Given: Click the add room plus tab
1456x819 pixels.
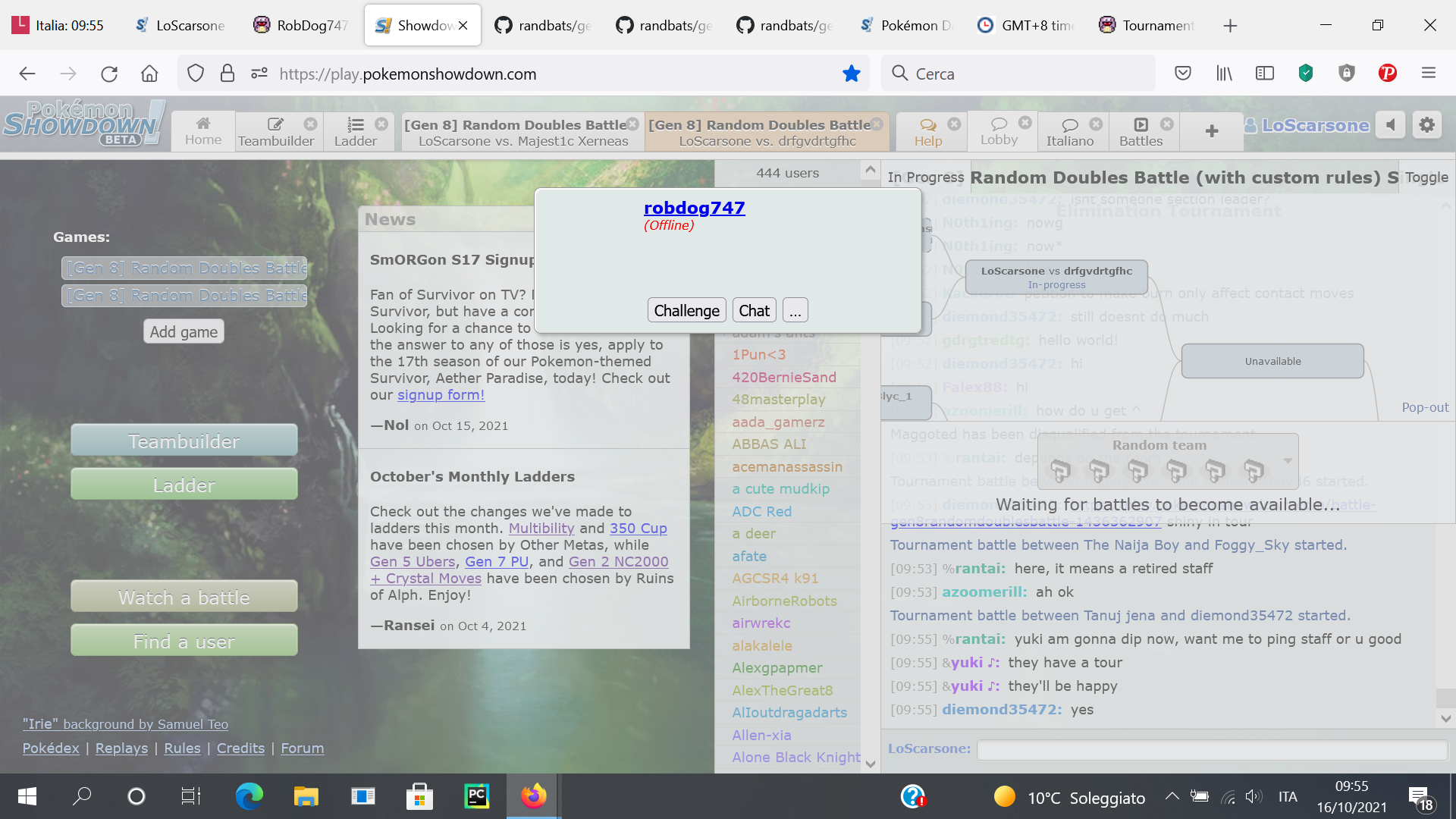Looking at the screenshot, I should [x=1212, y=131].
